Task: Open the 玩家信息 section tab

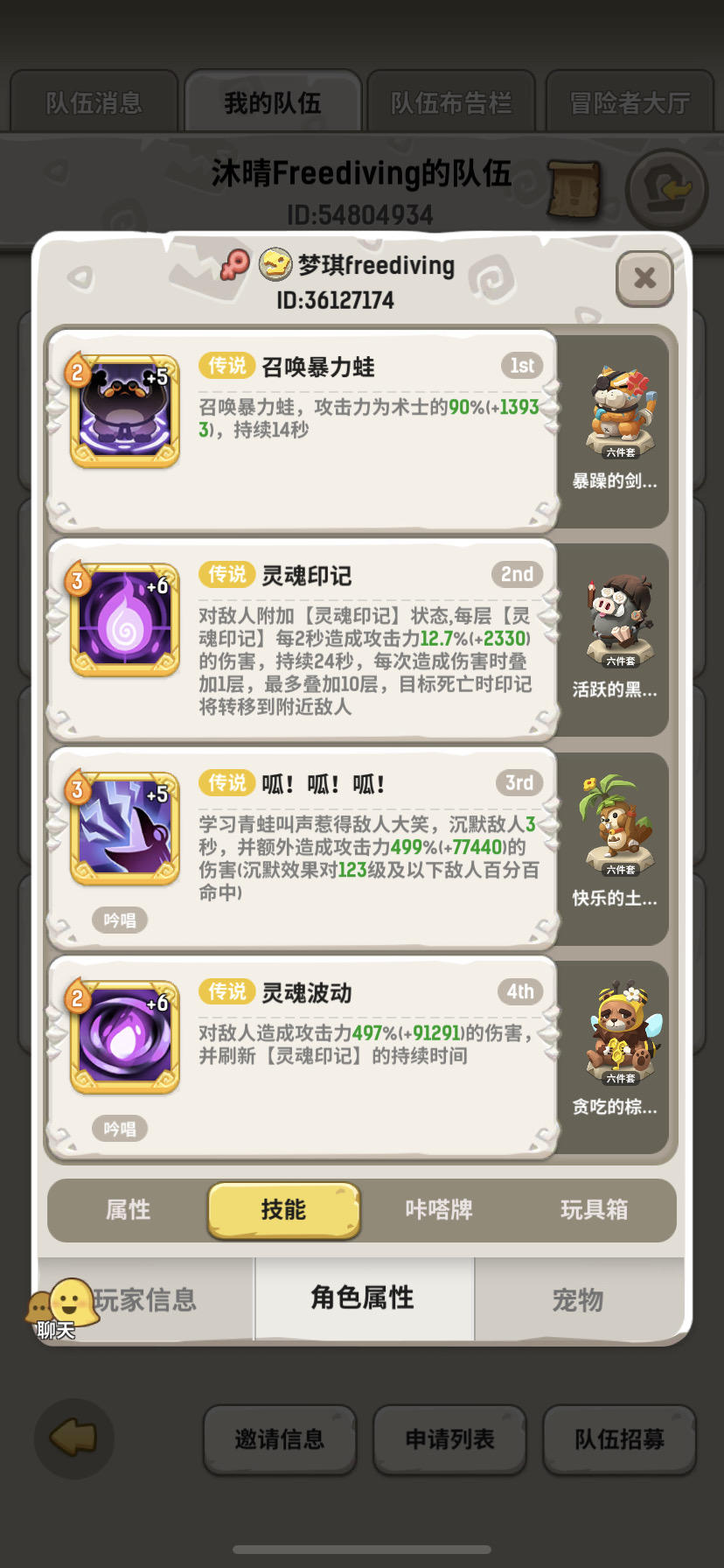Action: [146, 1299]
